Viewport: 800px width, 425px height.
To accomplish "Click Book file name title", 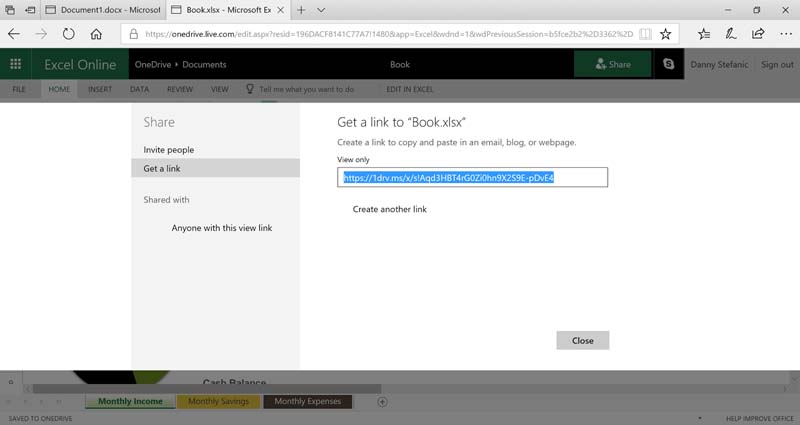I will click(x=400, y=64).
